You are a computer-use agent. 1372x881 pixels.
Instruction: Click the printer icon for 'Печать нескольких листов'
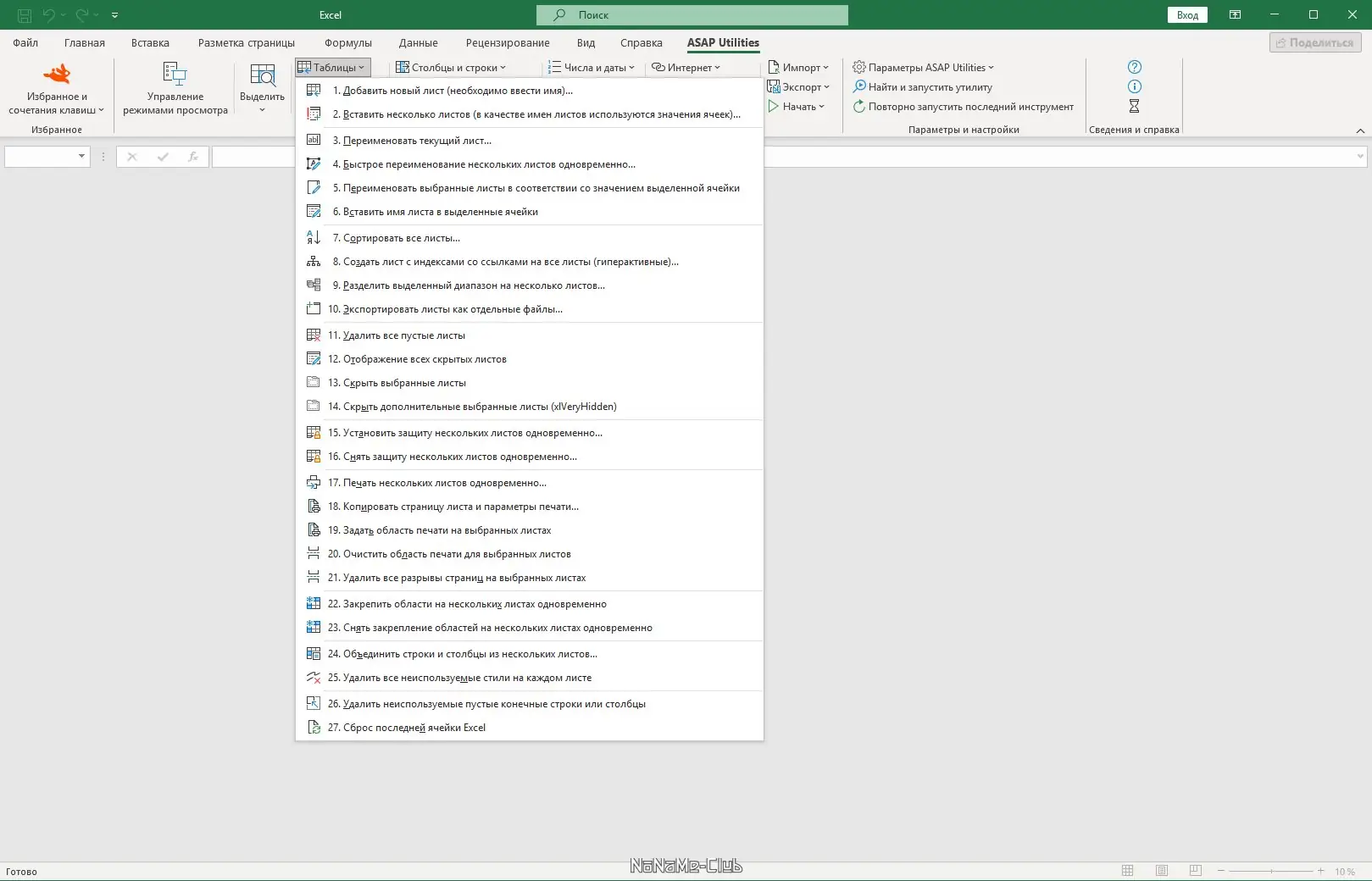[314, 482]
